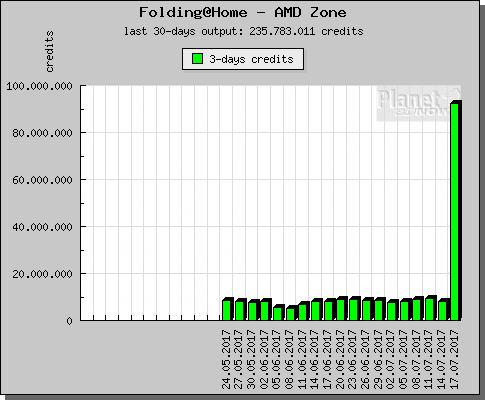
Task: Click the green bar above 08.07.2017
Action: click(417, 310)
